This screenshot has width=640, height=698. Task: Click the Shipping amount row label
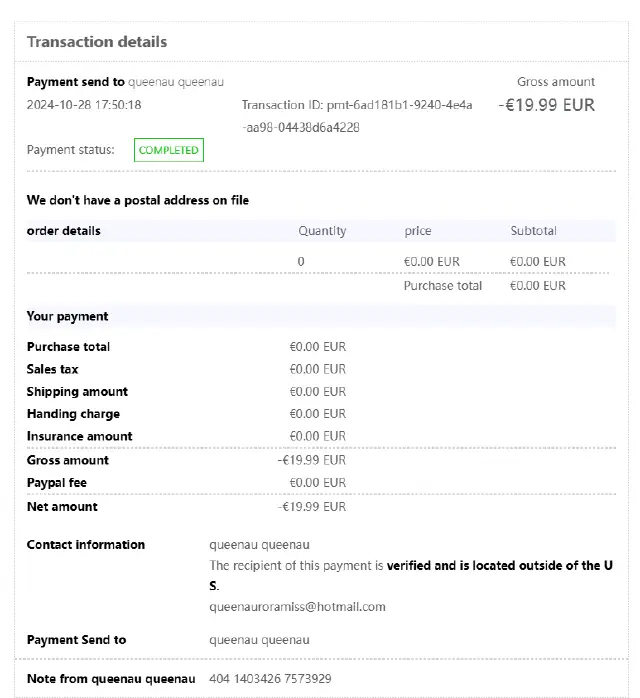[77, 391]
